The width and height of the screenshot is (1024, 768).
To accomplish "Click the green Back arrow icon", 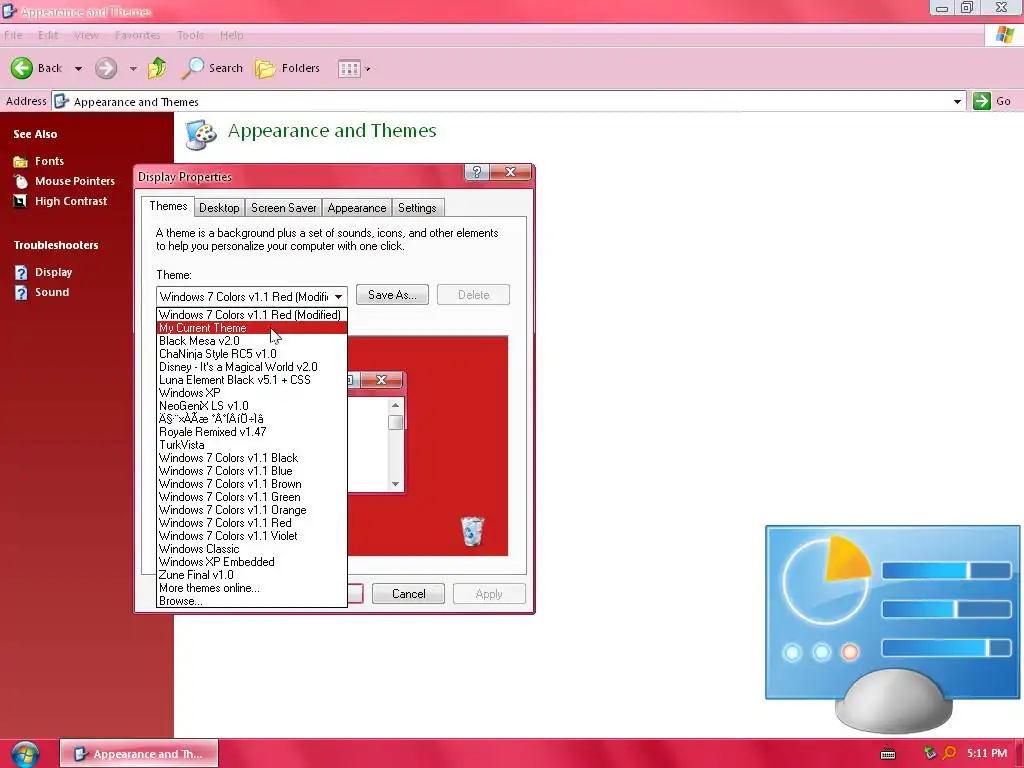I will 22,68.
